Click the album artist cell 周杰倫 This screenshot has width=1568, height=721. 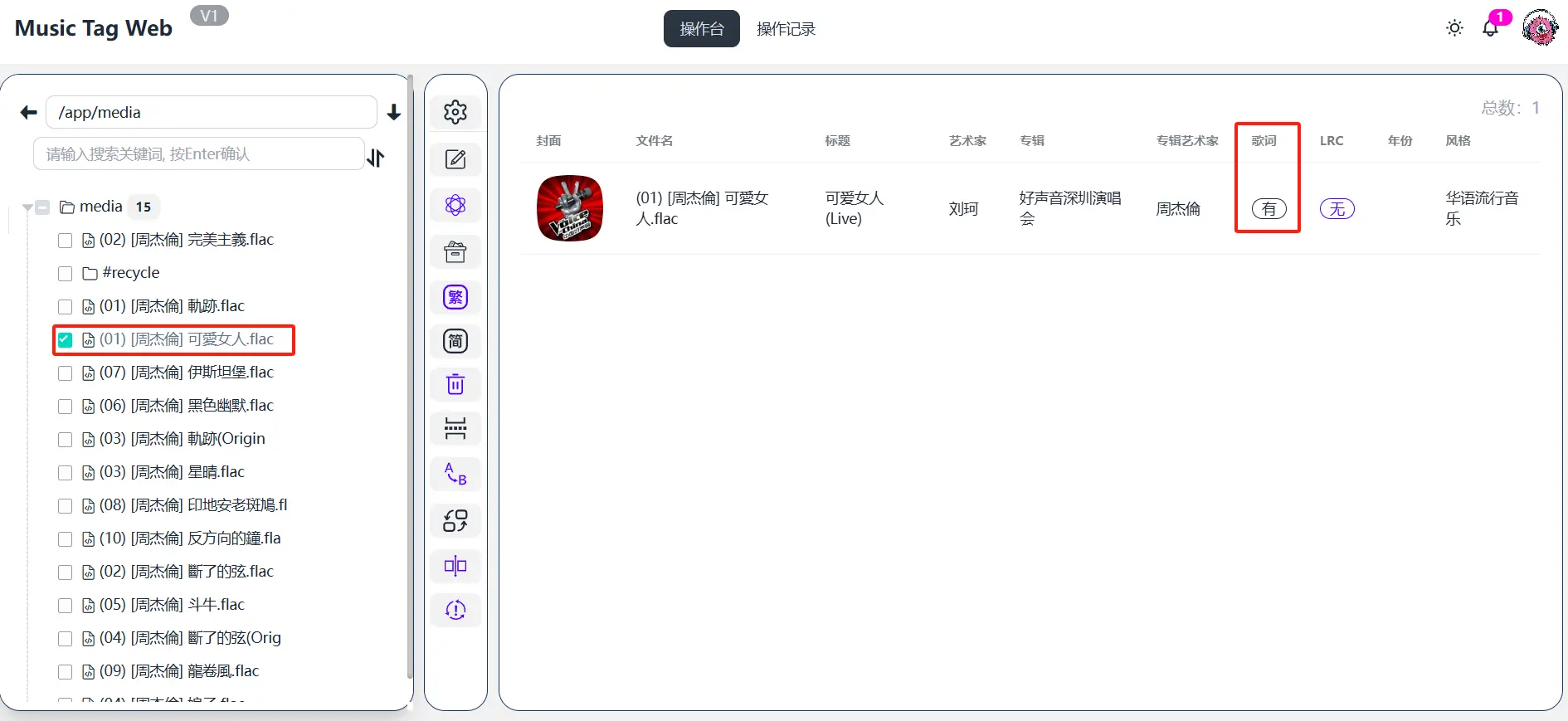coord(1178,209)
